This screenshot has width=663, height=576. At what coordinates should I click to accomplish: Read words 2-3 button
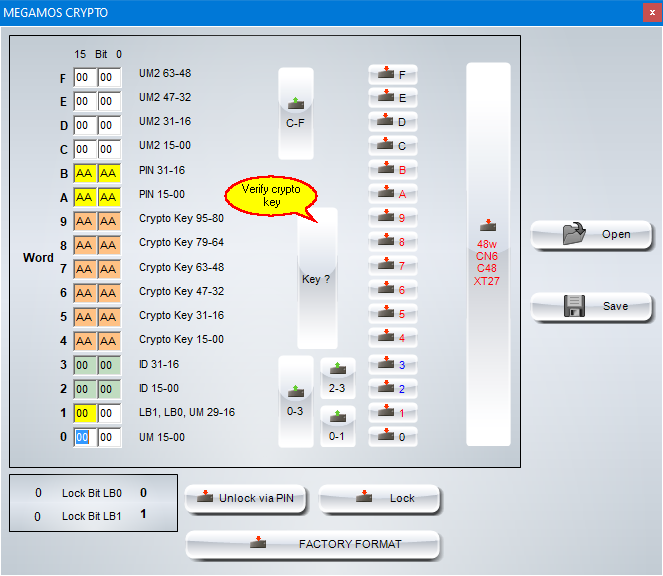click(337, 378)
